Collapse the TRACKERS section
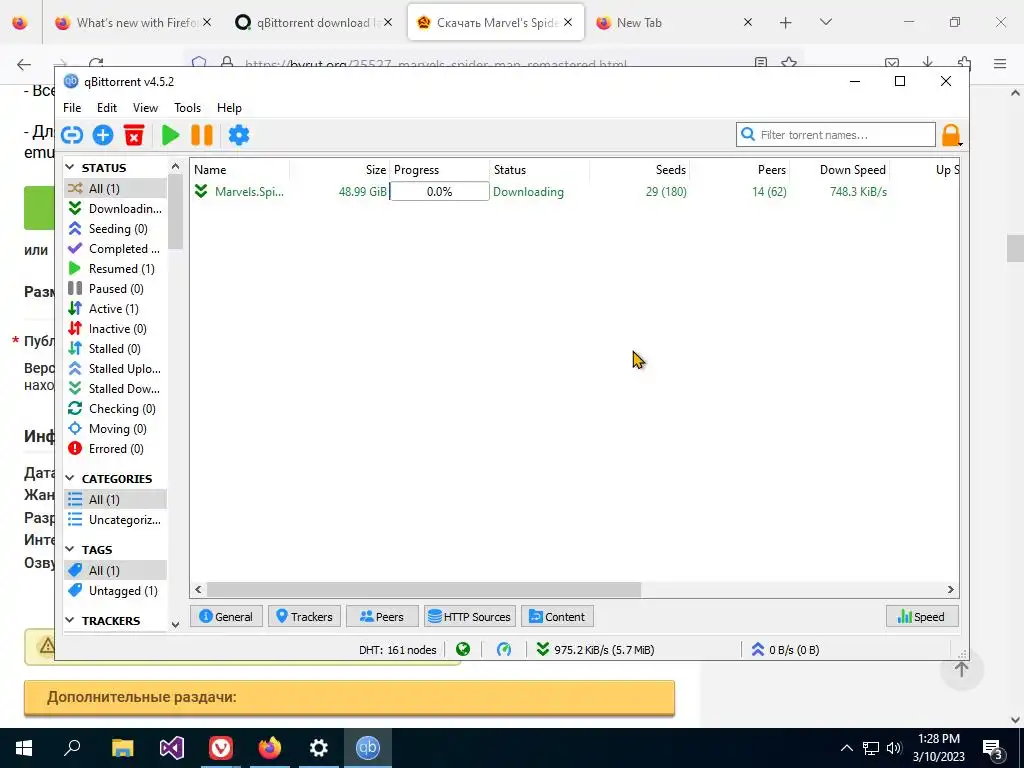 [x=71, y=620]
